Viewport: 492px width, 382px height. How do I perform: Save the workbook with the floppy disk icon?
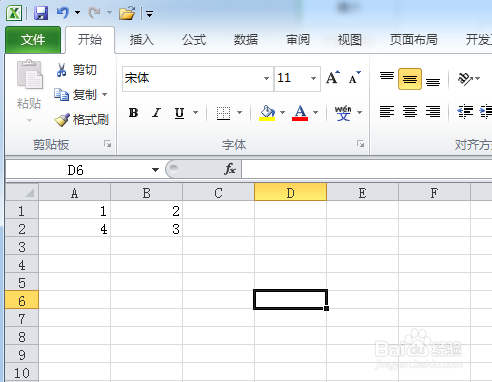pyautogui.click(x=41, y=13)
